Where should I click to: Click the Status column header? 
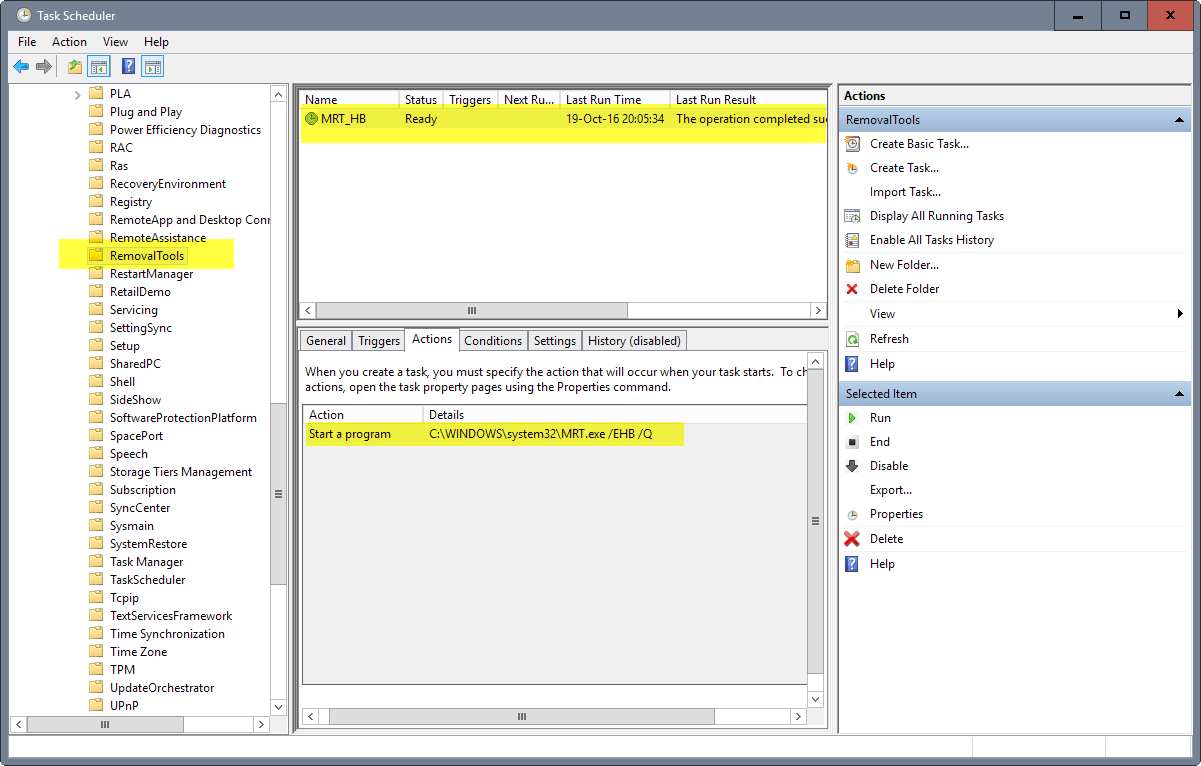(421, 99)
